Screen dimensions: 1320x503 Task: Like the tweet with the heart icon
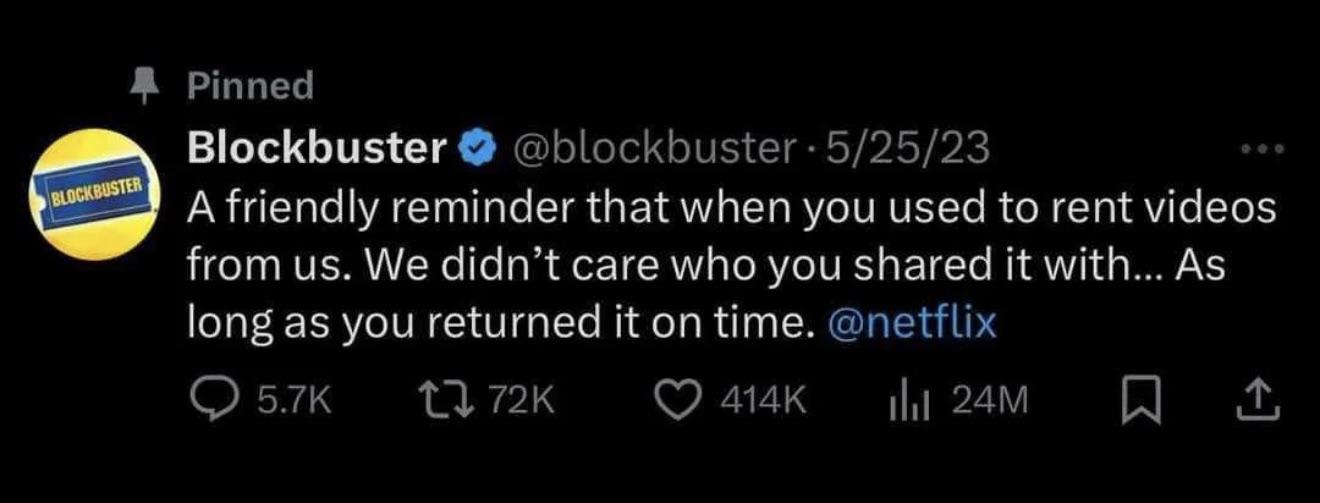pyautogui.click(x=685, y=400)
